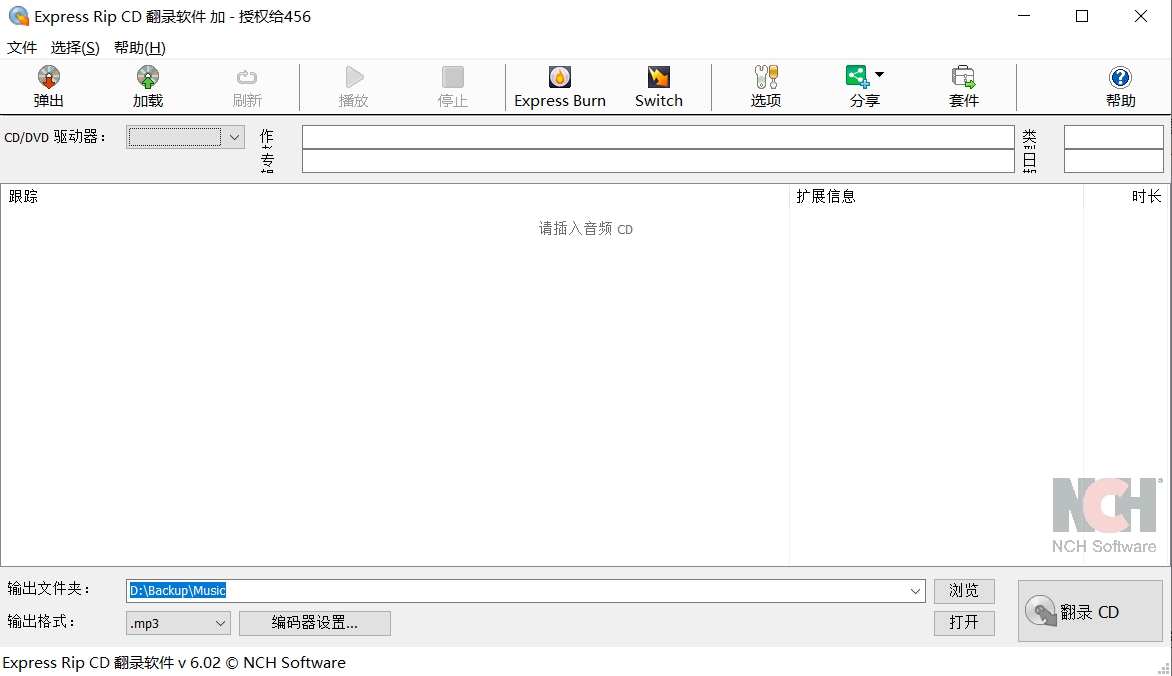Open the 文件 menu
This screenshot has width=1172, height=676.
pos(22,48)
